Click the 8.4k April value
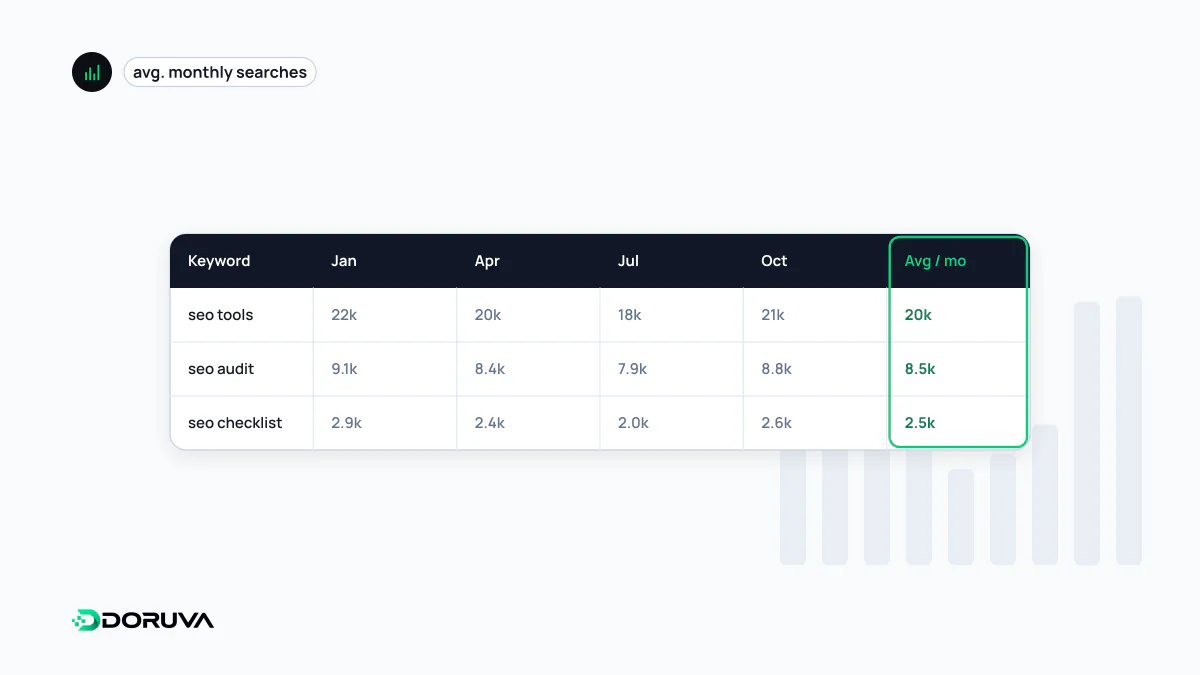The height and width of the screenshot is (675, 1200). [x=490, y=369]
